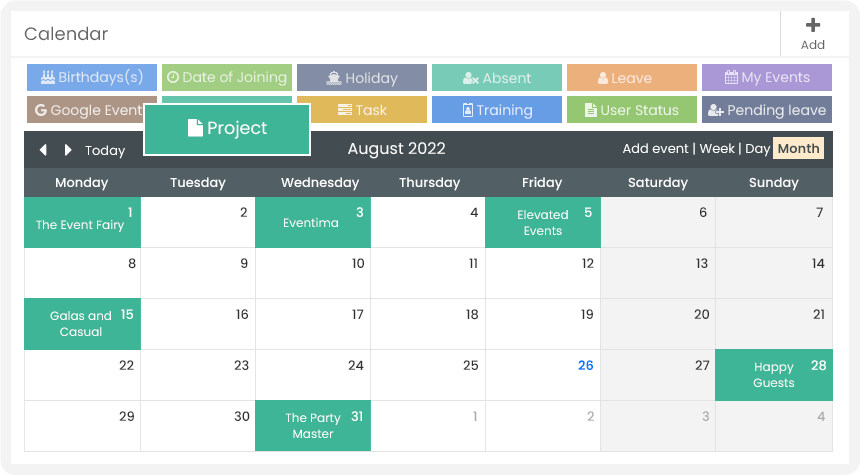Go to previous month arrow

pos(43,150)
